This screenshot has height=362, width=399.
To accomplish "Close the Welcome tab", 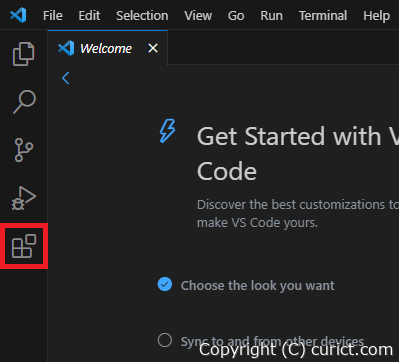I will (153, 48).
